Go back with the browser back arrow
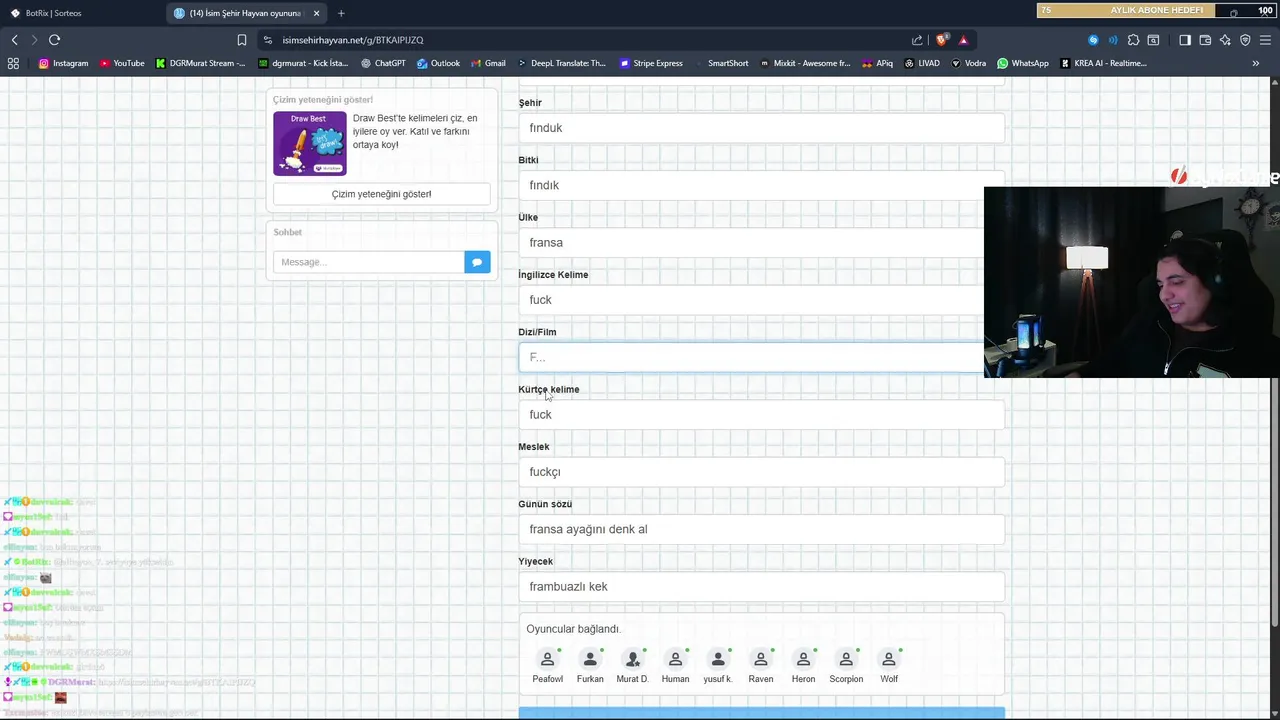This screenshot has height=720, width=1280. tap(14, 40)
